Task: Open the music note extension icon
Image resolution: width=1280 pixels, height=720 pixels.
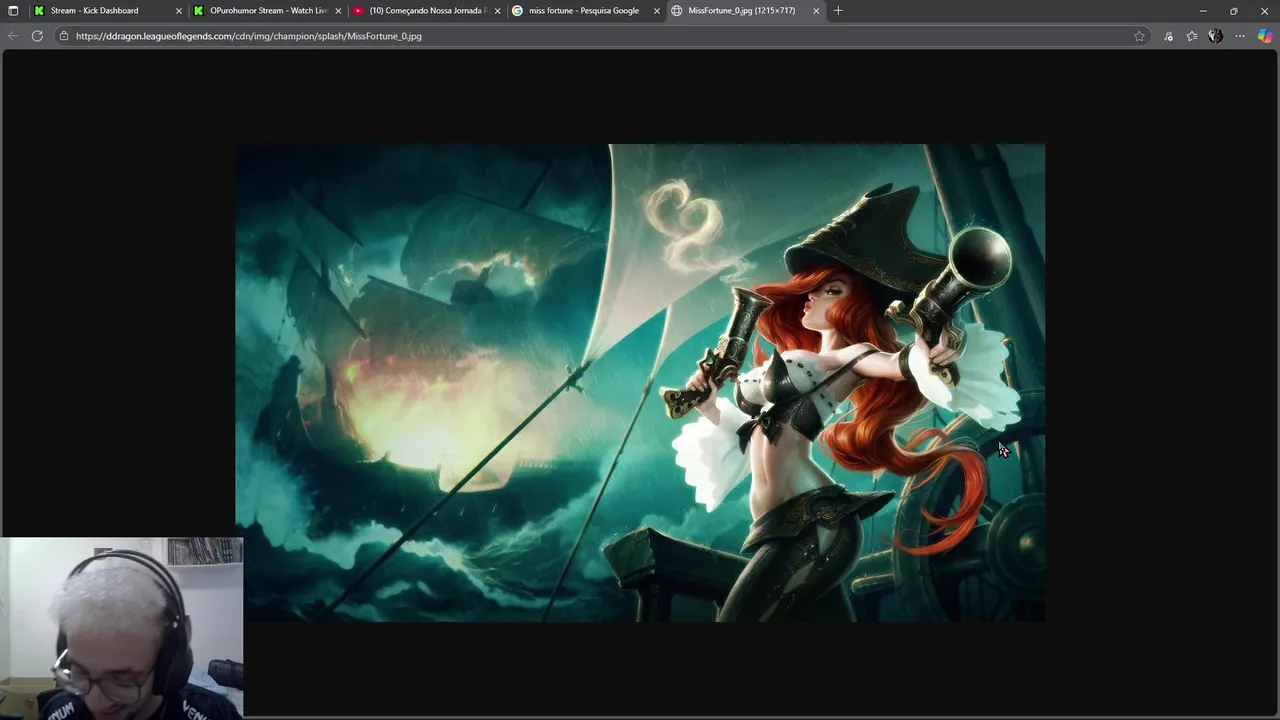Action: (x=1168, y=36)
